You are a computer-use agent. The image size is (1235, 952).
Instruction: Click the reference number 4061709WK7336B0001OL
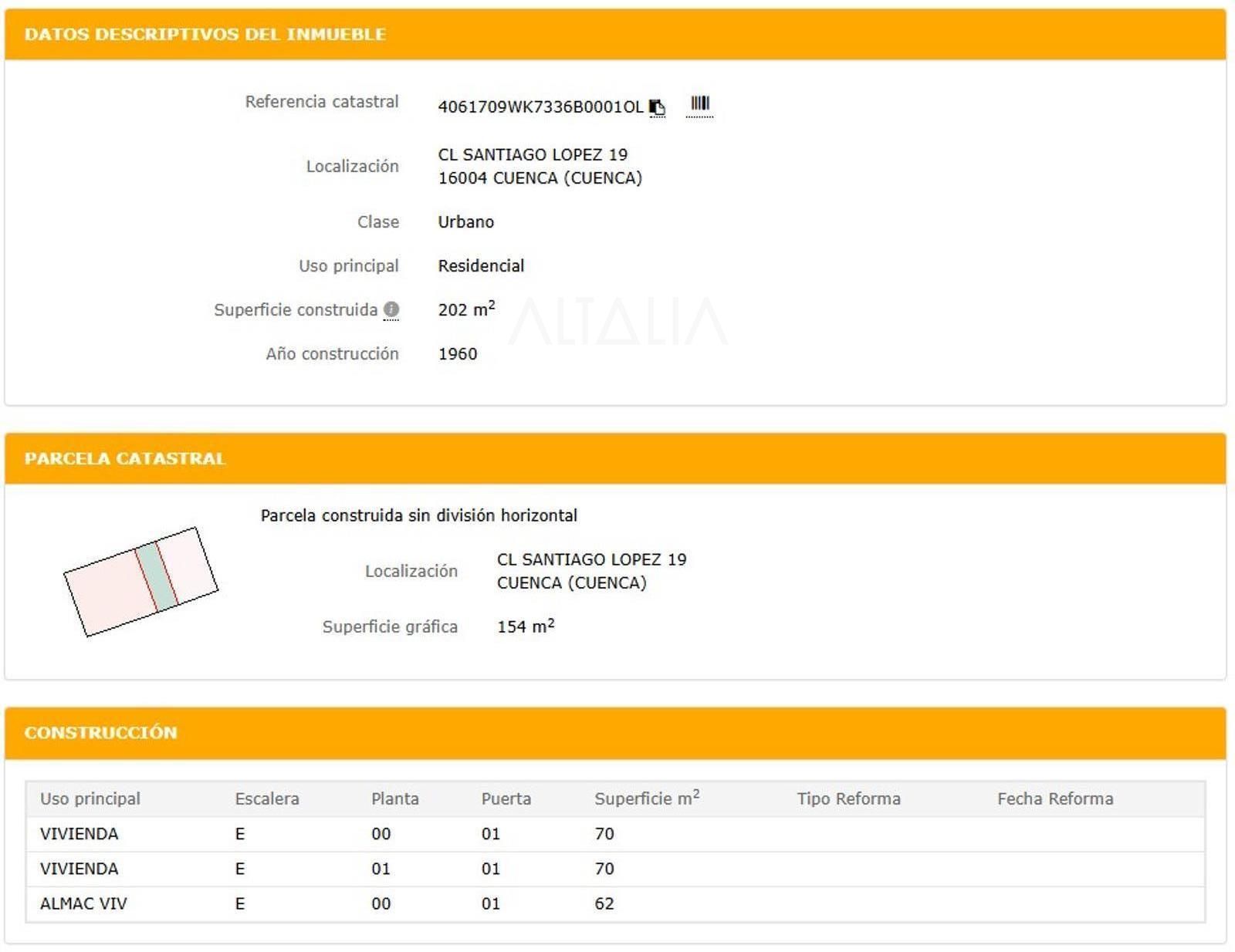[540, 107]
